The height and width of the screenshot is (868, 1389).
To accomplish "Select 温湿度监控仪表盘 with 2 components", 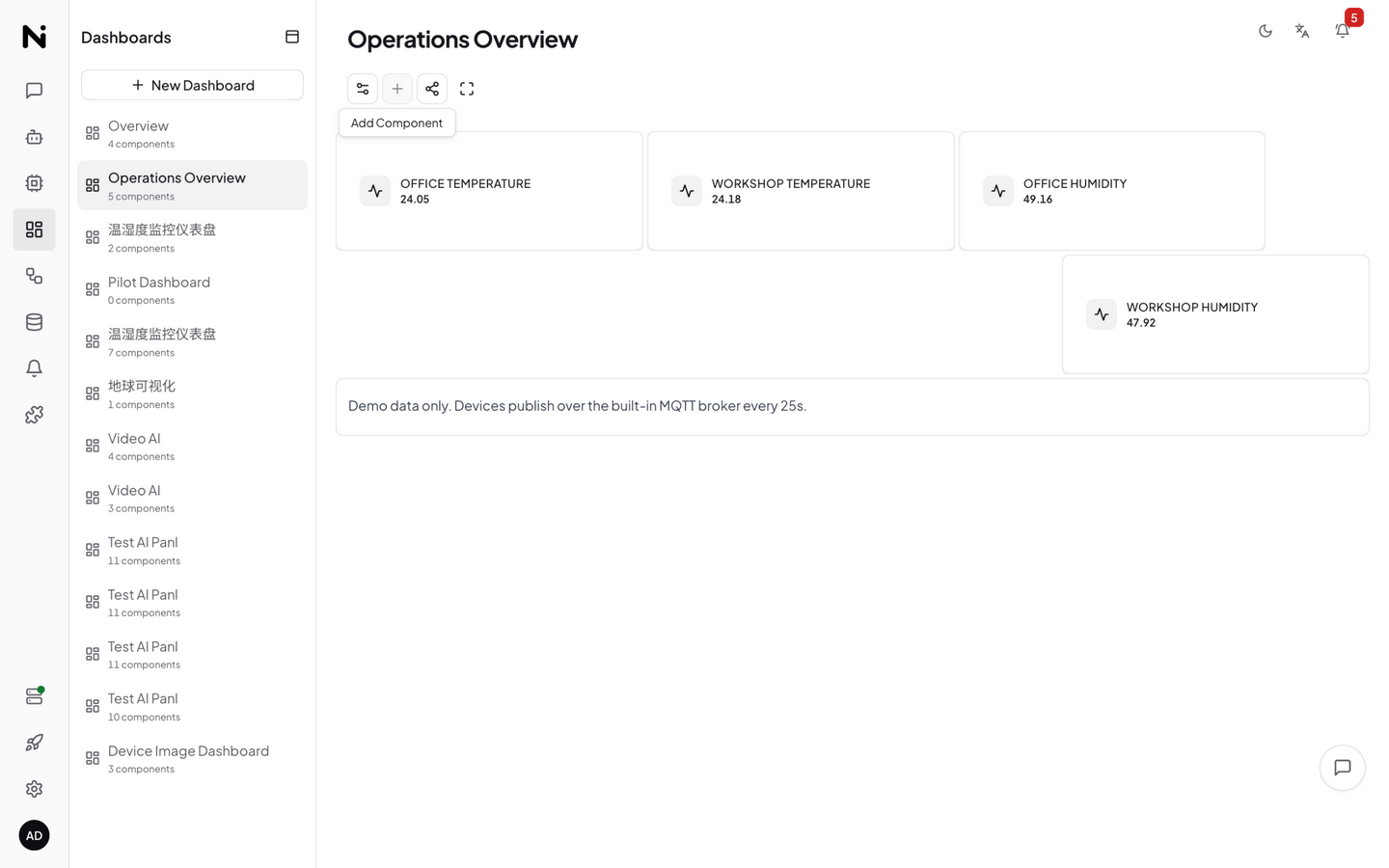I will click(192, 237).
